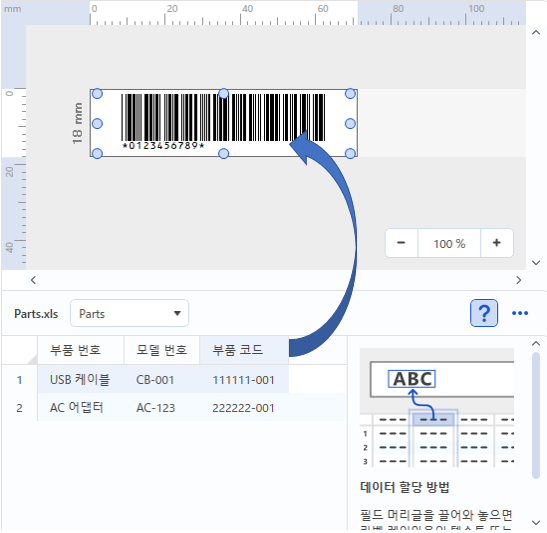Click the 111111-001 cell
Image resolution: width=547 pixels, height=533 pixels.
244,380
